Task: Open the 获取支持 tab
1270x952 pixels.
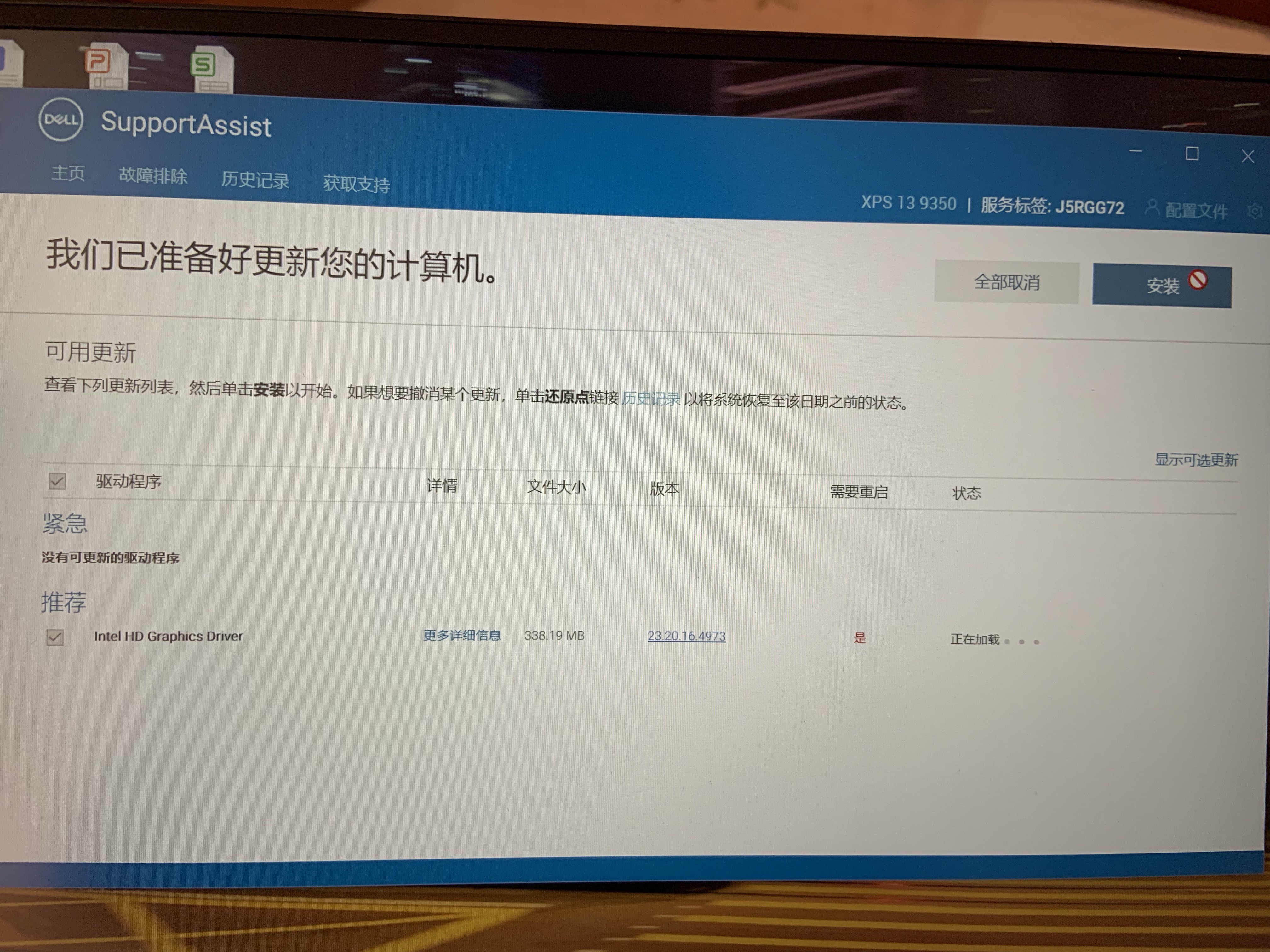Action: coord(357,184)
